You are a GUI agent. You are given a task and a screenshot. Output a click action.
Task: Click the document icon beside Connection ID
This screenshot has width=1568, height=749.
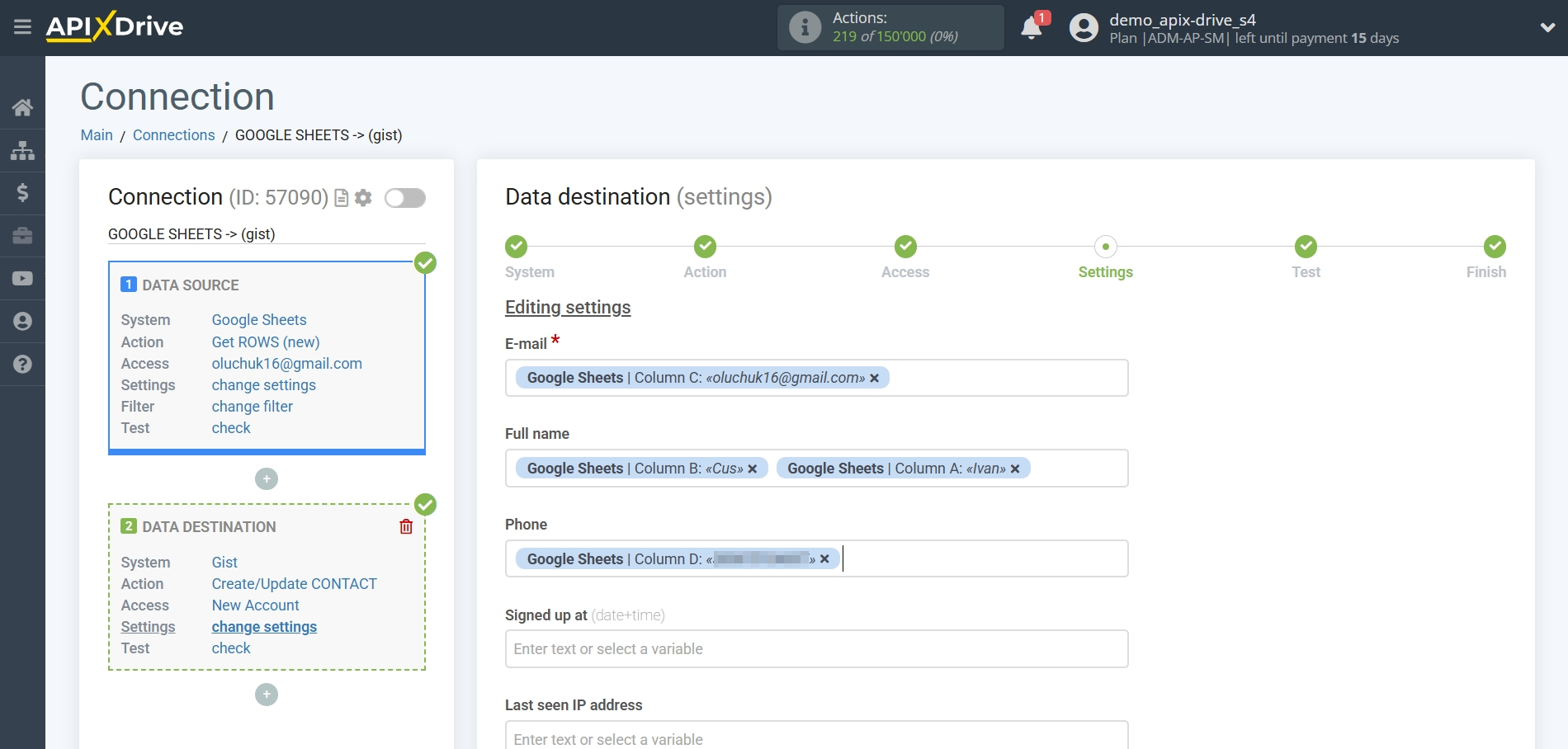pyautogui.click(x=340, y=198)
